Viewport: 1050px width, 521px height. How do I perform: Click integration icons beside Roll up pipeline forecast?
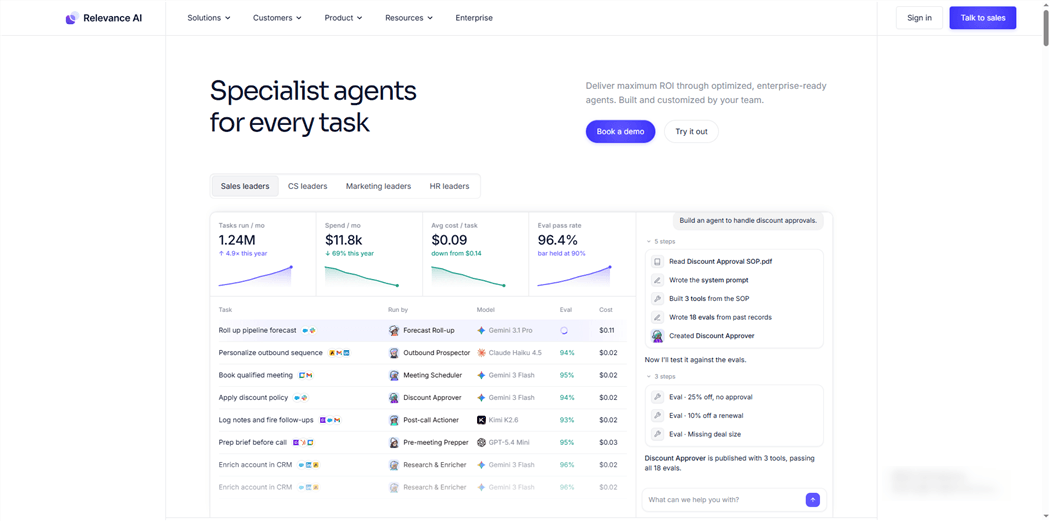point(309,331)
